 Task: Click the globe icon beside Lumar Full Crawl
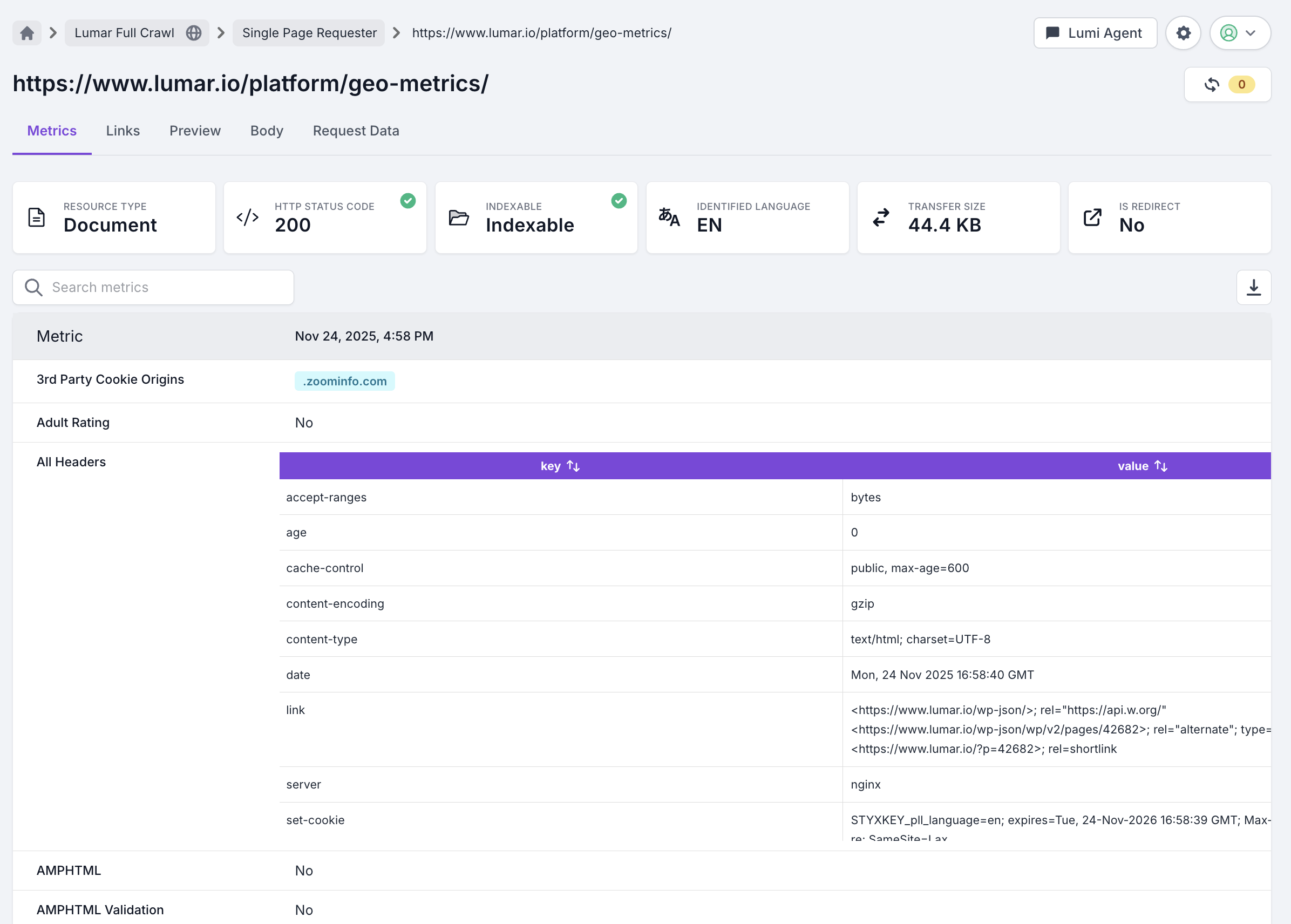point(193,33)
